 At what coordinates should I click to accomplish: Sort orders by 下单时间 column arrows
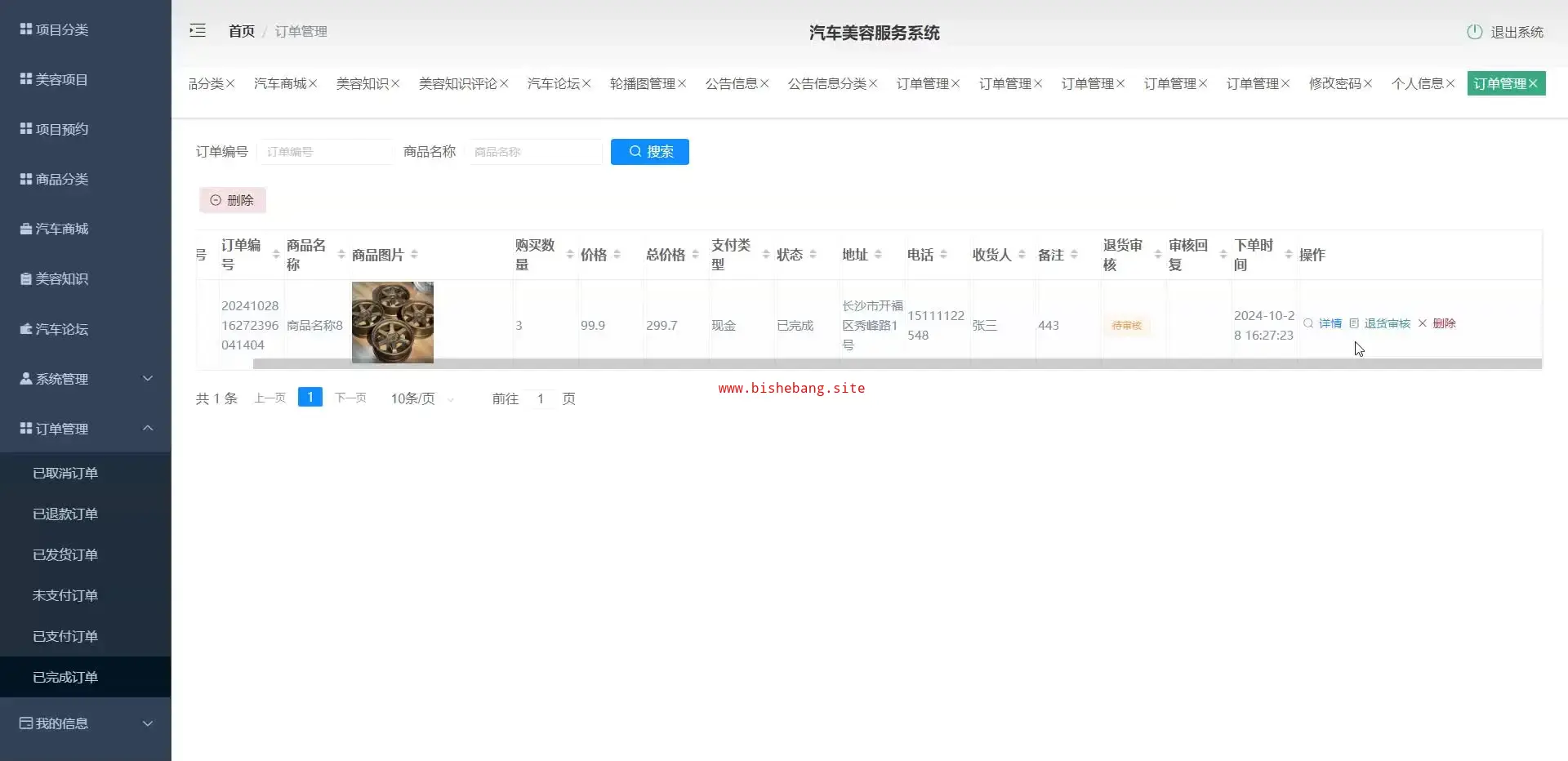(1288, 255)
